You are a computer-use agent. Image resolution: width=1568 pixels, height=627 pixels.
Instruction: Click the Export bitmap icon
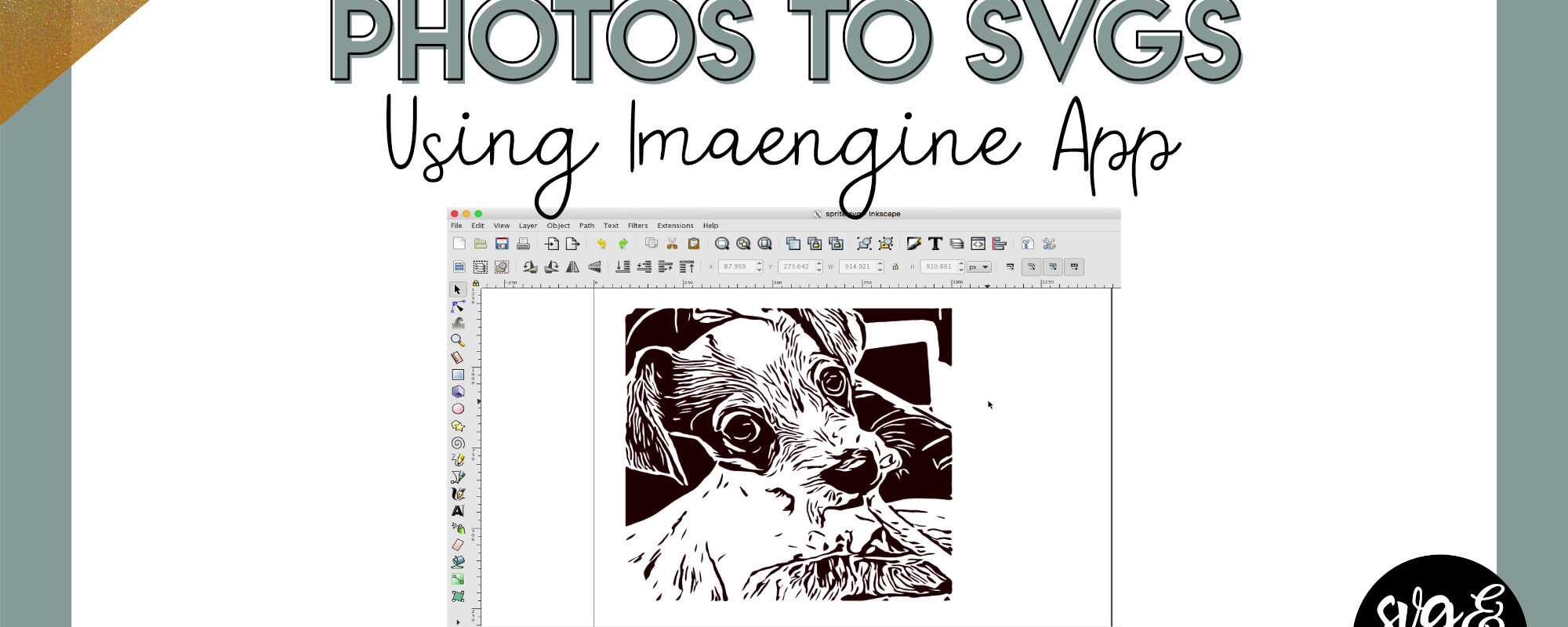[x=573, y=244]
